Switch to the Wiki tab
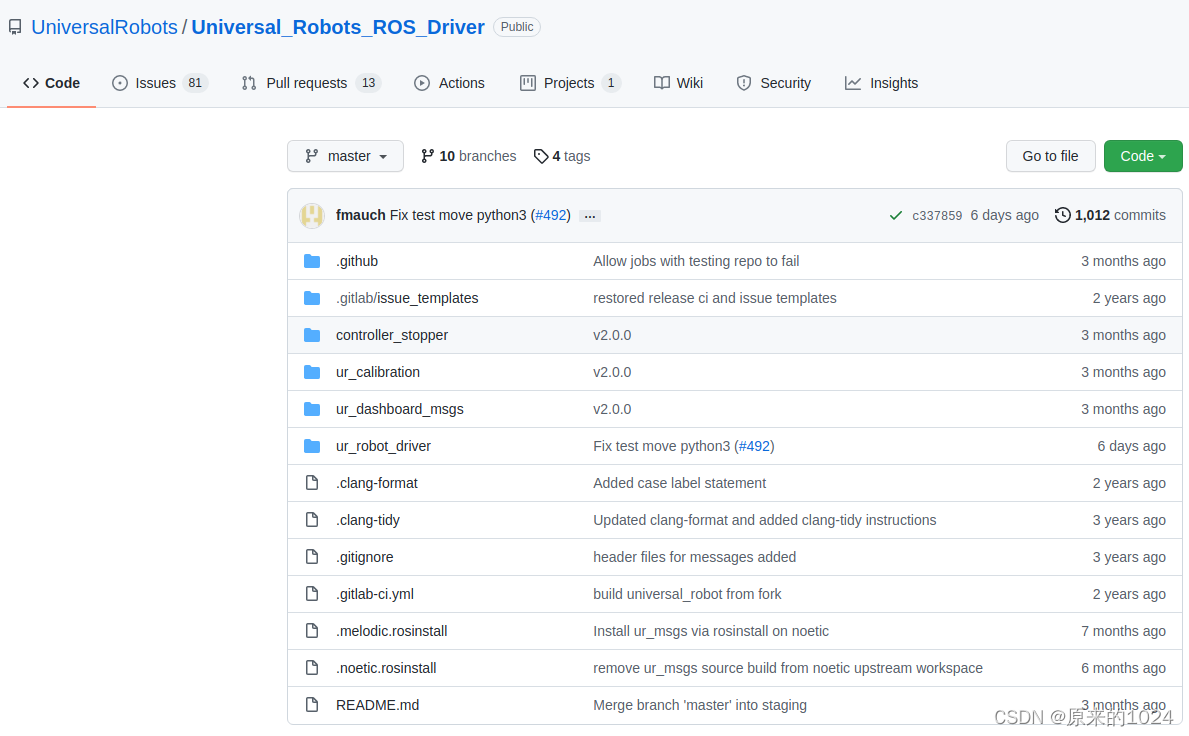 (x=679, y=83)
